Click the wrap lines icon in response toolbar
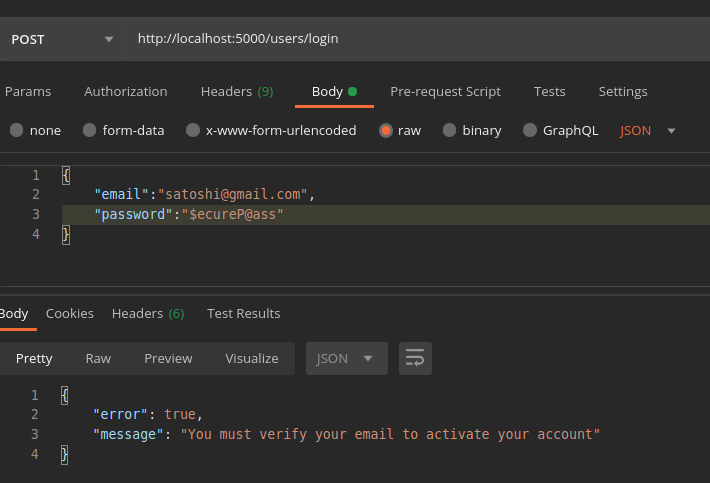Image resolution: width=710 pixels, height=483 pixels. coord(415,358)
